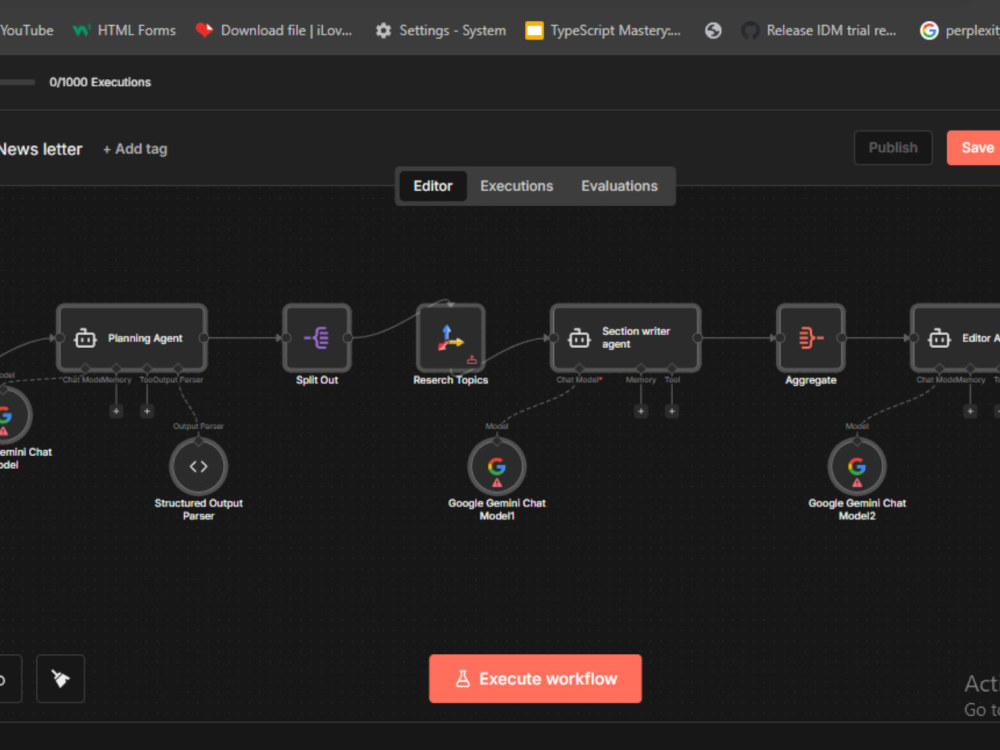Viewport: 1000px width, 750px height.
Task: Click the Split Out output connector
Action: [348, 338]
